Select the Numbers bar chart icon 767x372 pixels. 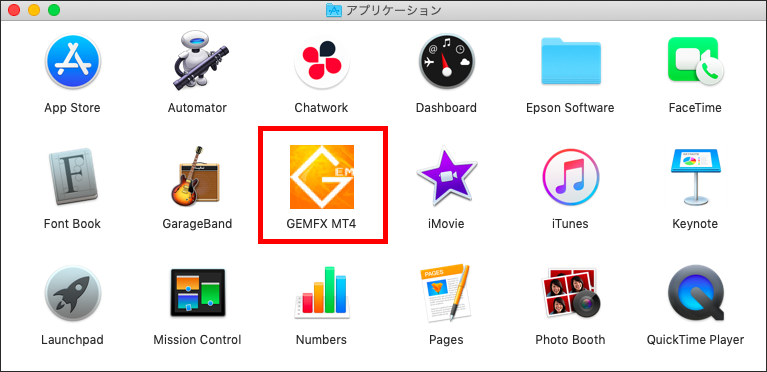pyautogui.click(x=321, y=293)
